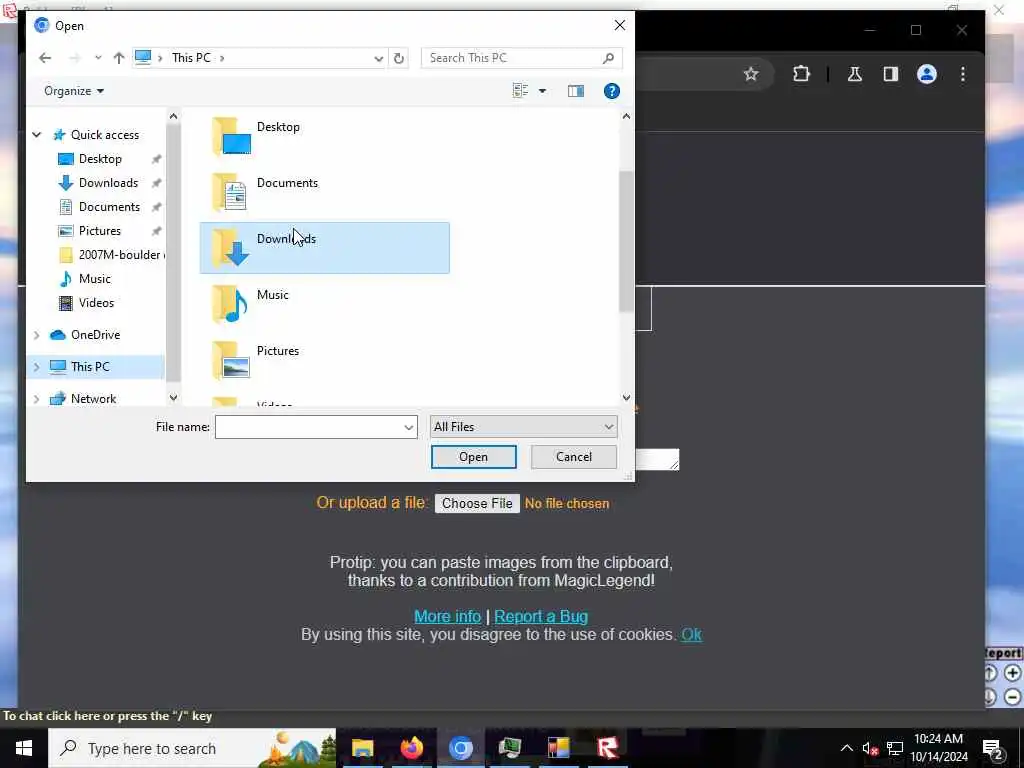This screenshot has width=1024, height=768.
Task: Close the Open dialog
Action: click(619, 25)
